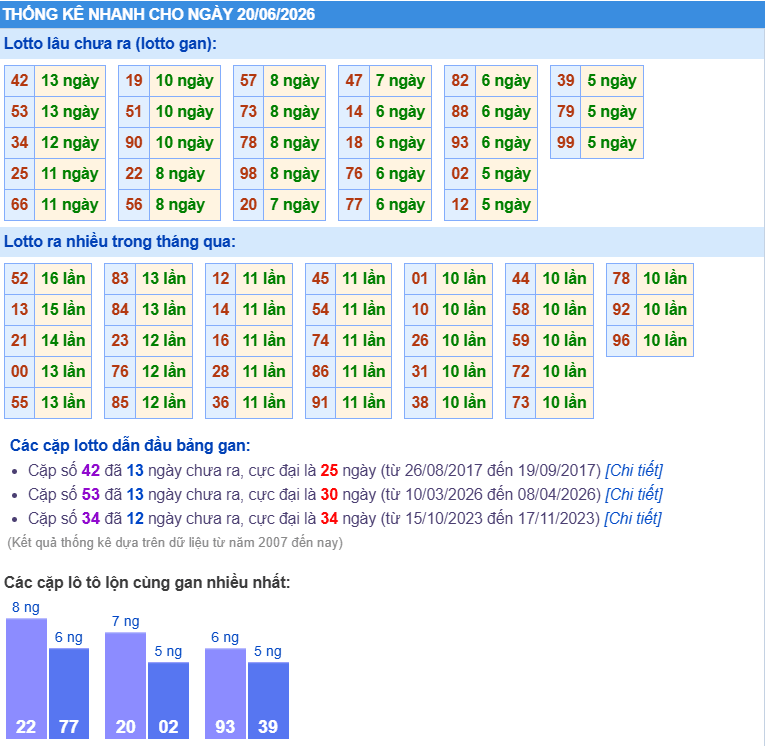The width and height of the screenshot is (769, 746).
Task: Select frequent number 44
Action: 521,279
